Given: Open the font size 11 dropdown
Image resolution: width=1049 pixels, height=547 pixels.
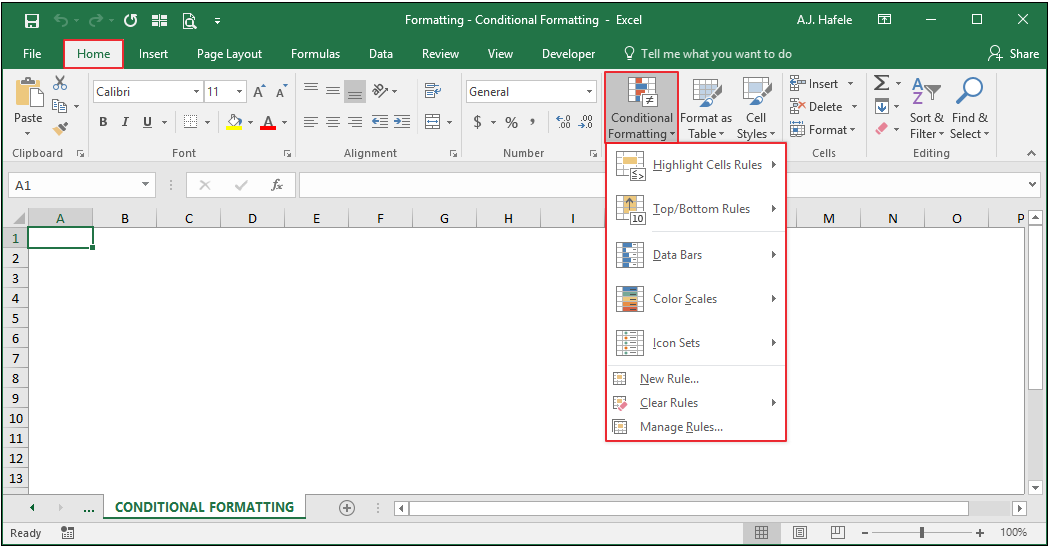Looking at the screenshot, I should [240, 92].
